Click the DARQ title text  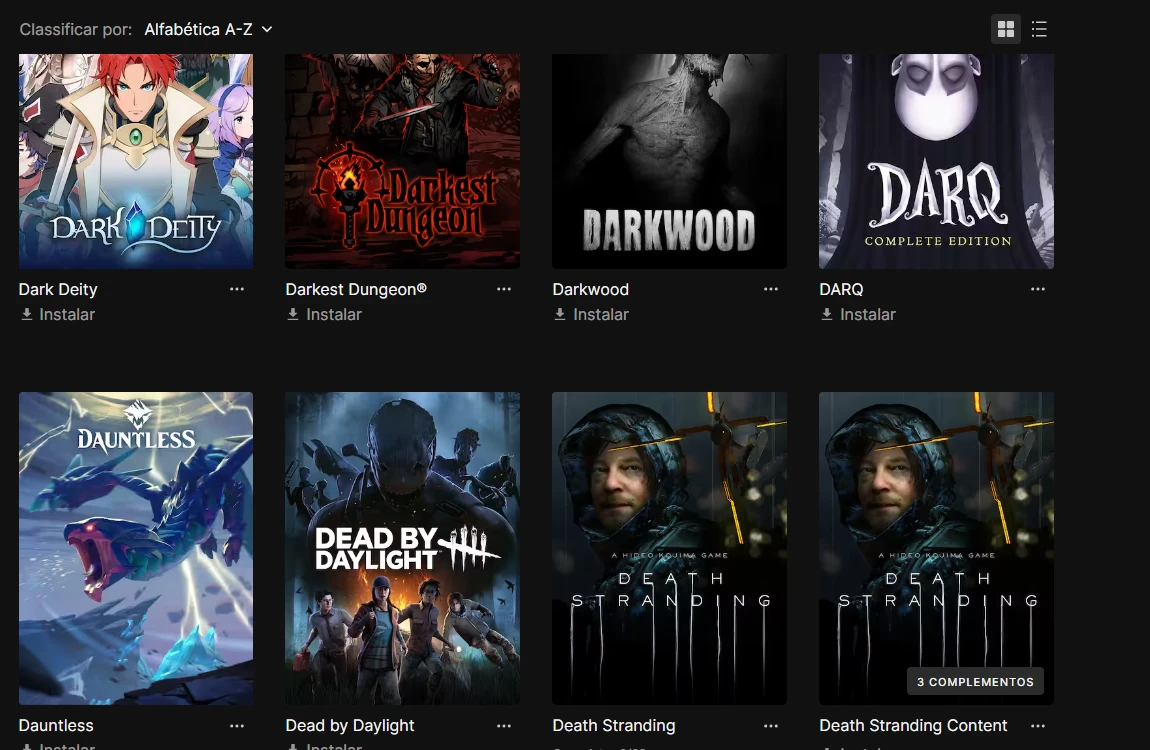pos(841,290)
